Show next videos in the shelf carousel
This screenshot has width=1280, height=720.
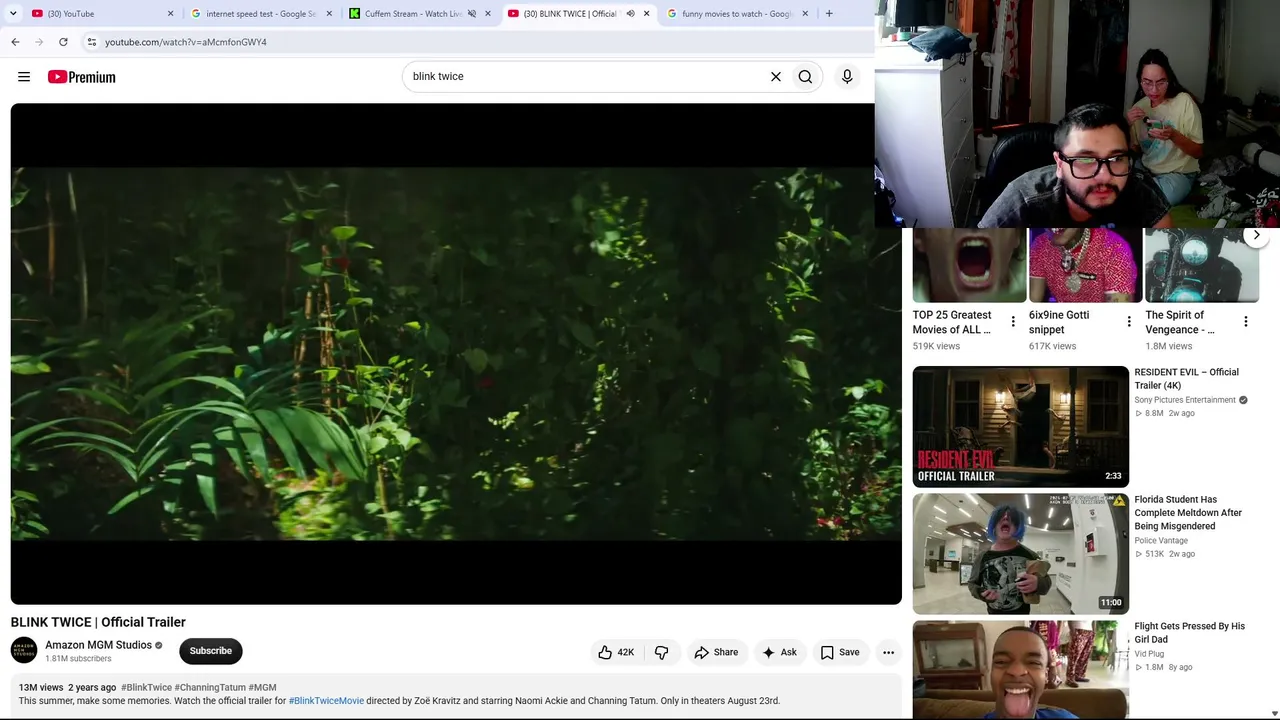click(x=1256, y=235)
